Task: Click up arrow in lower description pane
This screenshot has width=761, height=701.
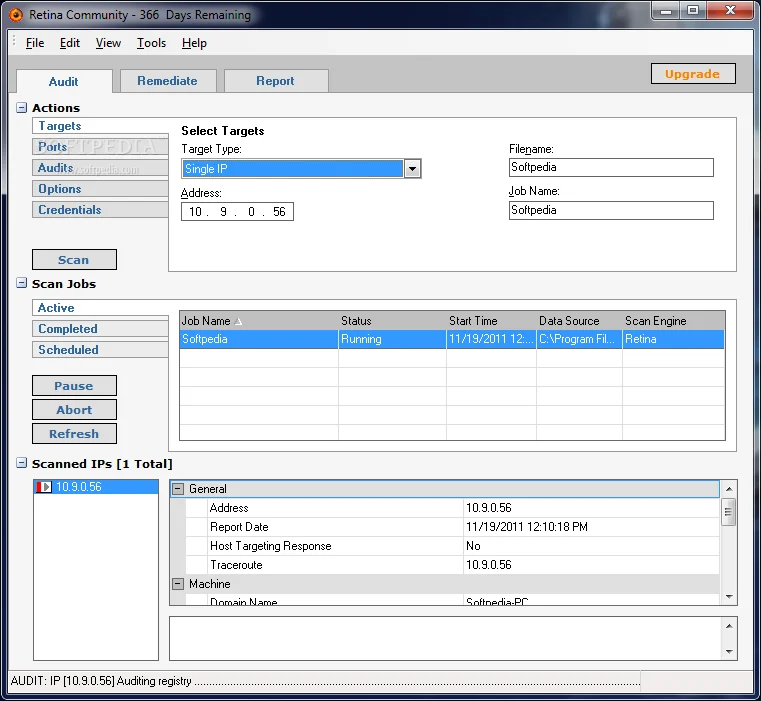Action: [729, 626]
